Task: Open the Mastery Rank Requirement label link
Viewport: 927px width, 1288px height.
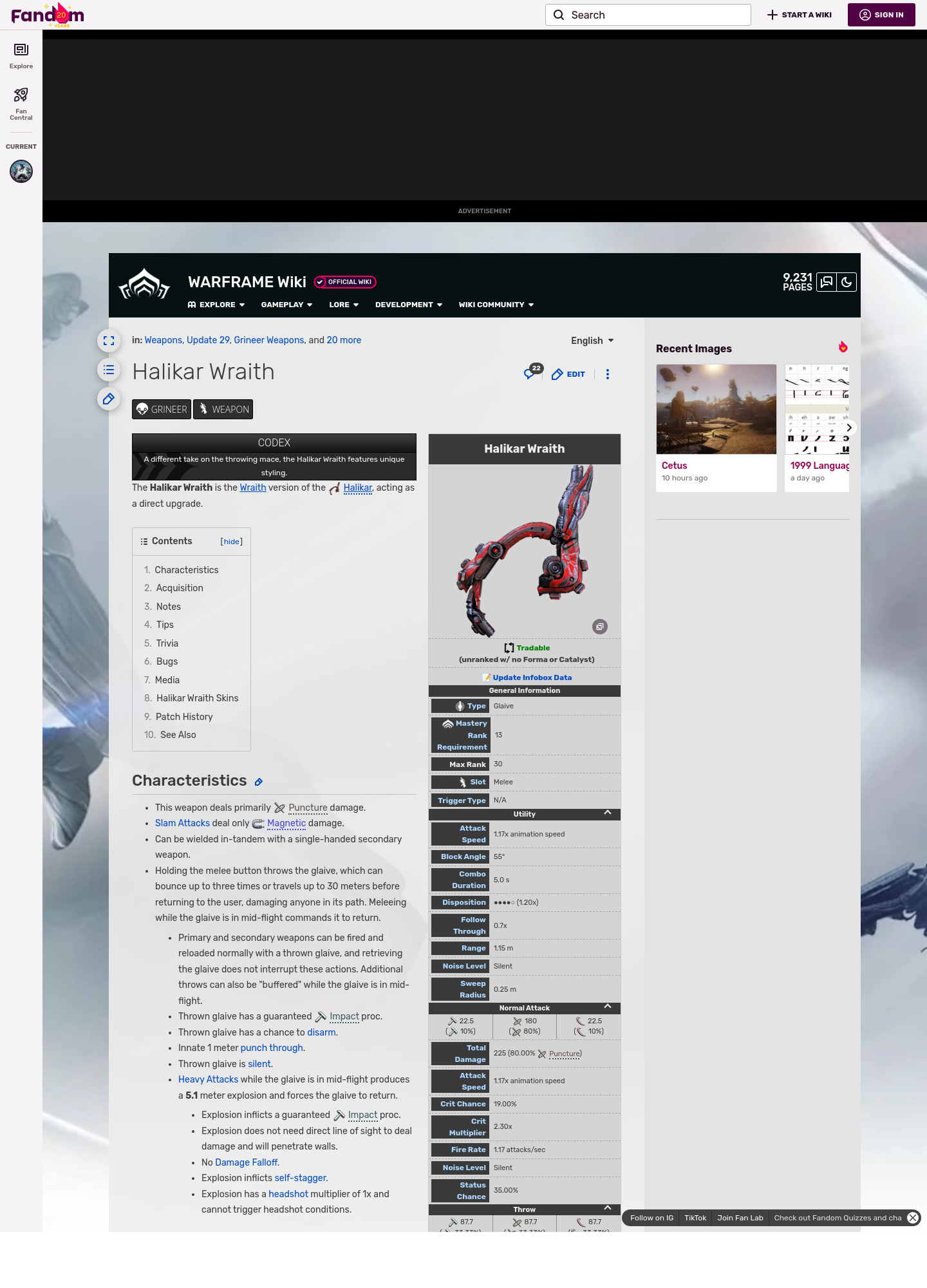Action: click(x=462, y=735)
